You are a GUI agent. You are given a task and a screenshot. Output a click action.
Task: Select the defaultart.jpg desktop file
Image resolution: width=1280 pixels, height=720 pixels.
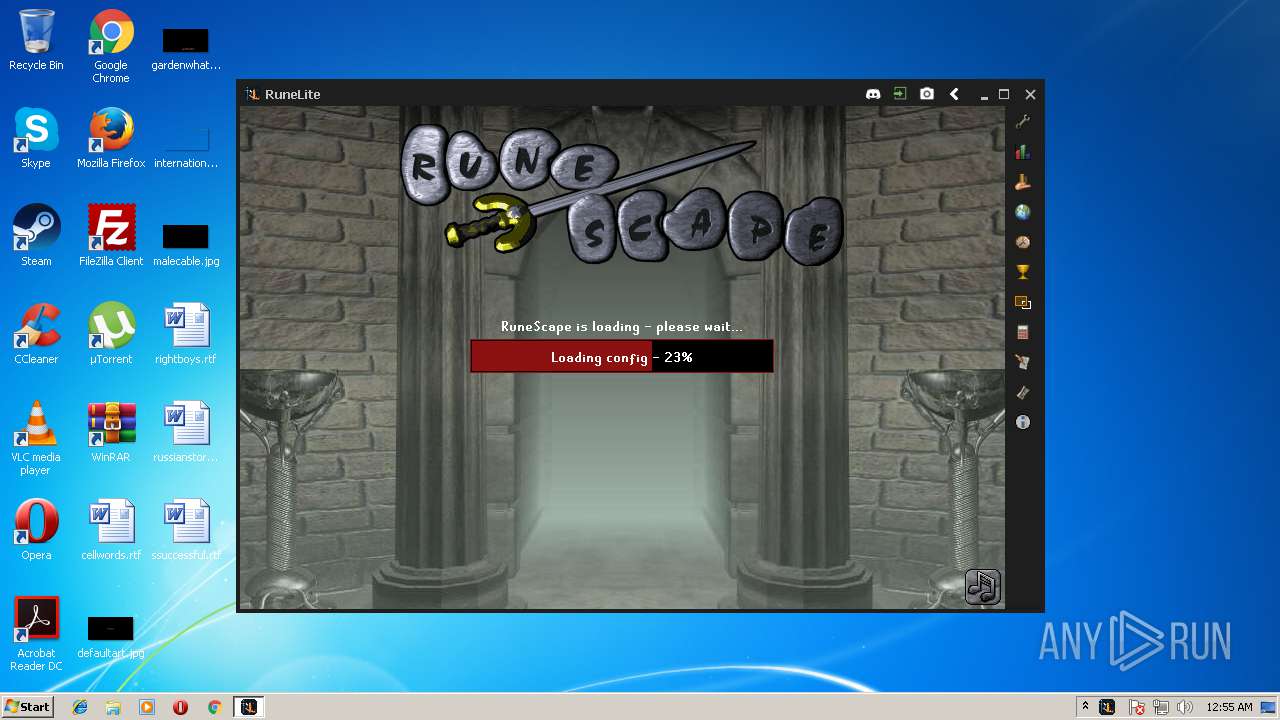pyautogui.click(x=111, y=636)
